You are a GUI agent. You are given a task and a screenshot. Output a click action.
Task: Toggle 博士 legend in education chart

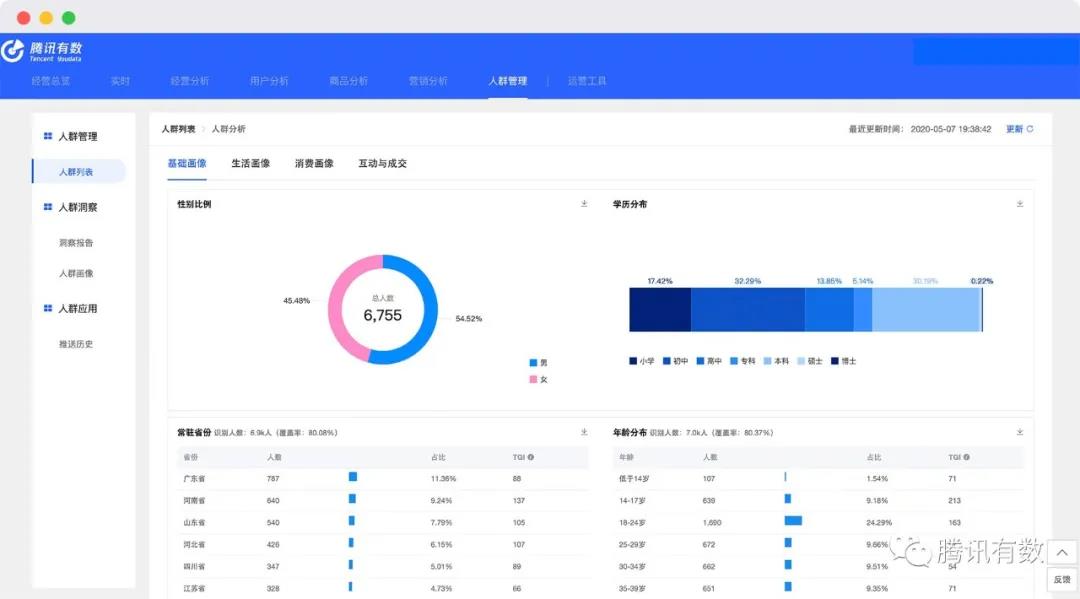(x=844, y=361)
